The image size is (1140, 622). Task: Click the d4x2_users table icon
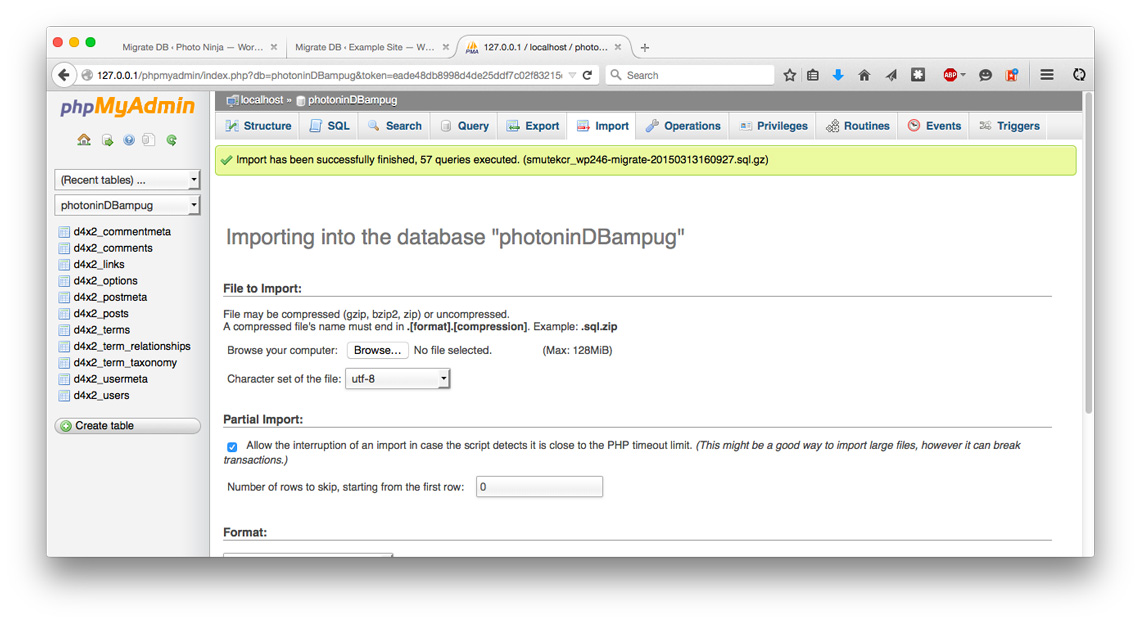click(x=64, y=395)
